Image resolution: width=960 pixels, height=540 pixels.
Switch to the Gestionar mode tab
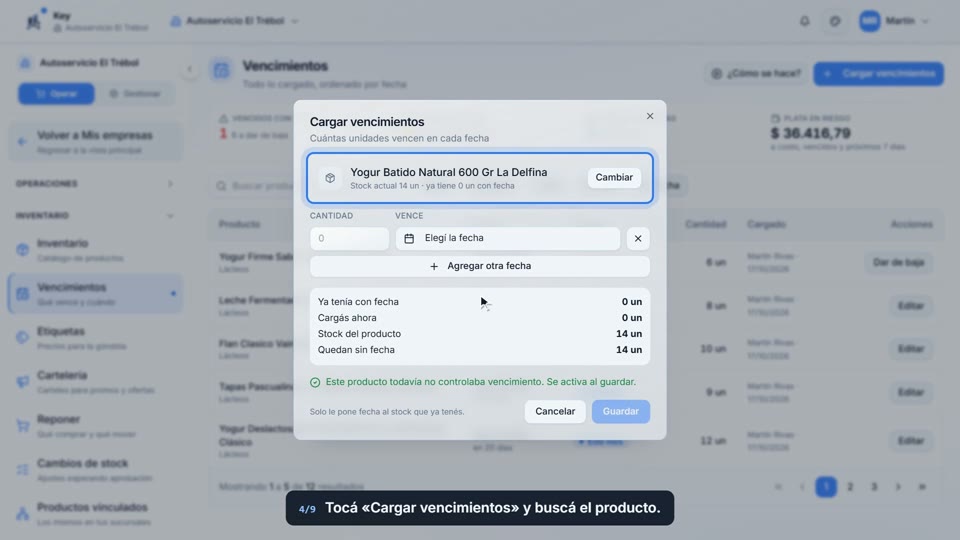click(135, 94)
